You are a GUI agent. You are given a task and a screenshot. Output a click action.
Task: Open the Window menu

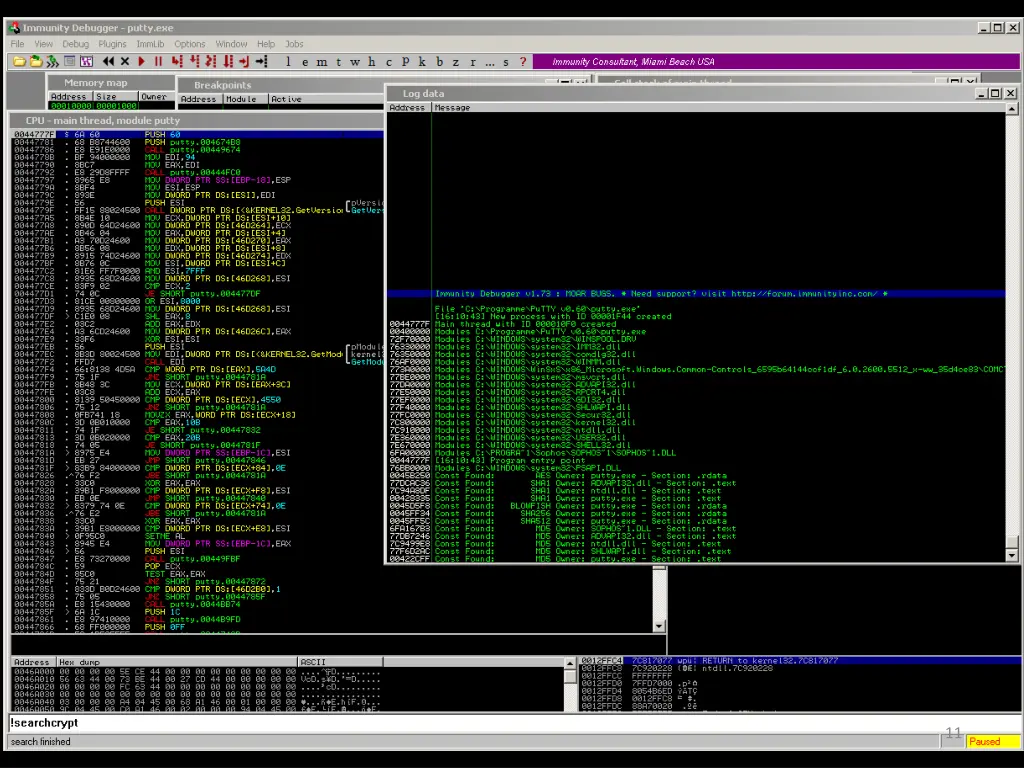[x=231, y=44]
